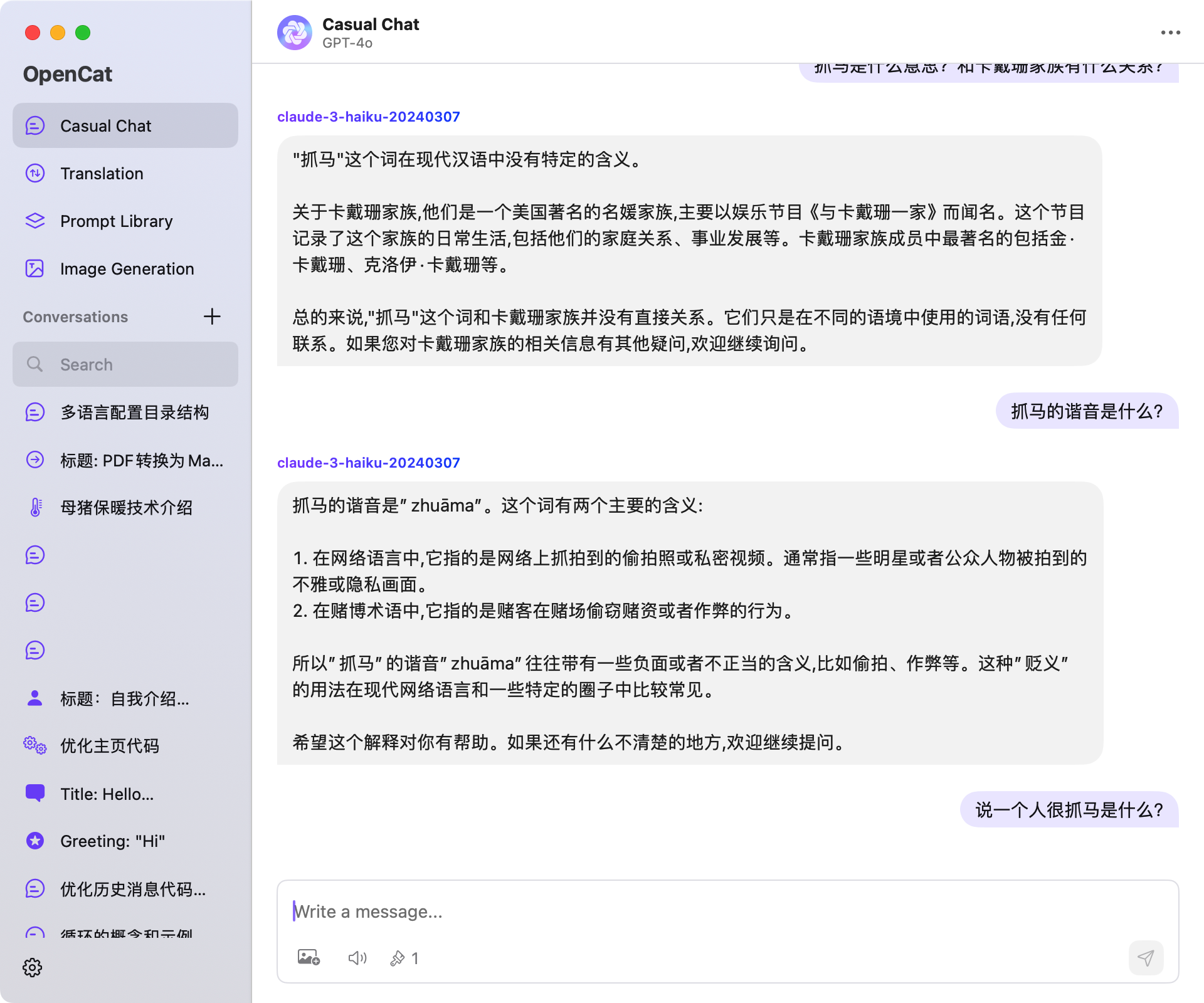The width and height of the screenshot is (1204, 1003).
Task: Open the Image Generation section
Action: point(125,268)
